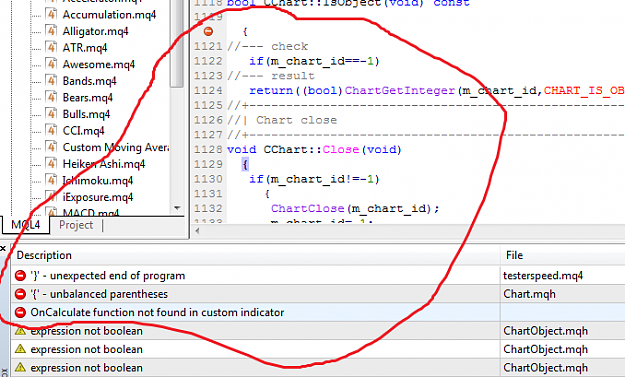The width and height of the screenshot is (625, 377).
Task: Click Chart.mqh in the File column
Action: point(529,294)
